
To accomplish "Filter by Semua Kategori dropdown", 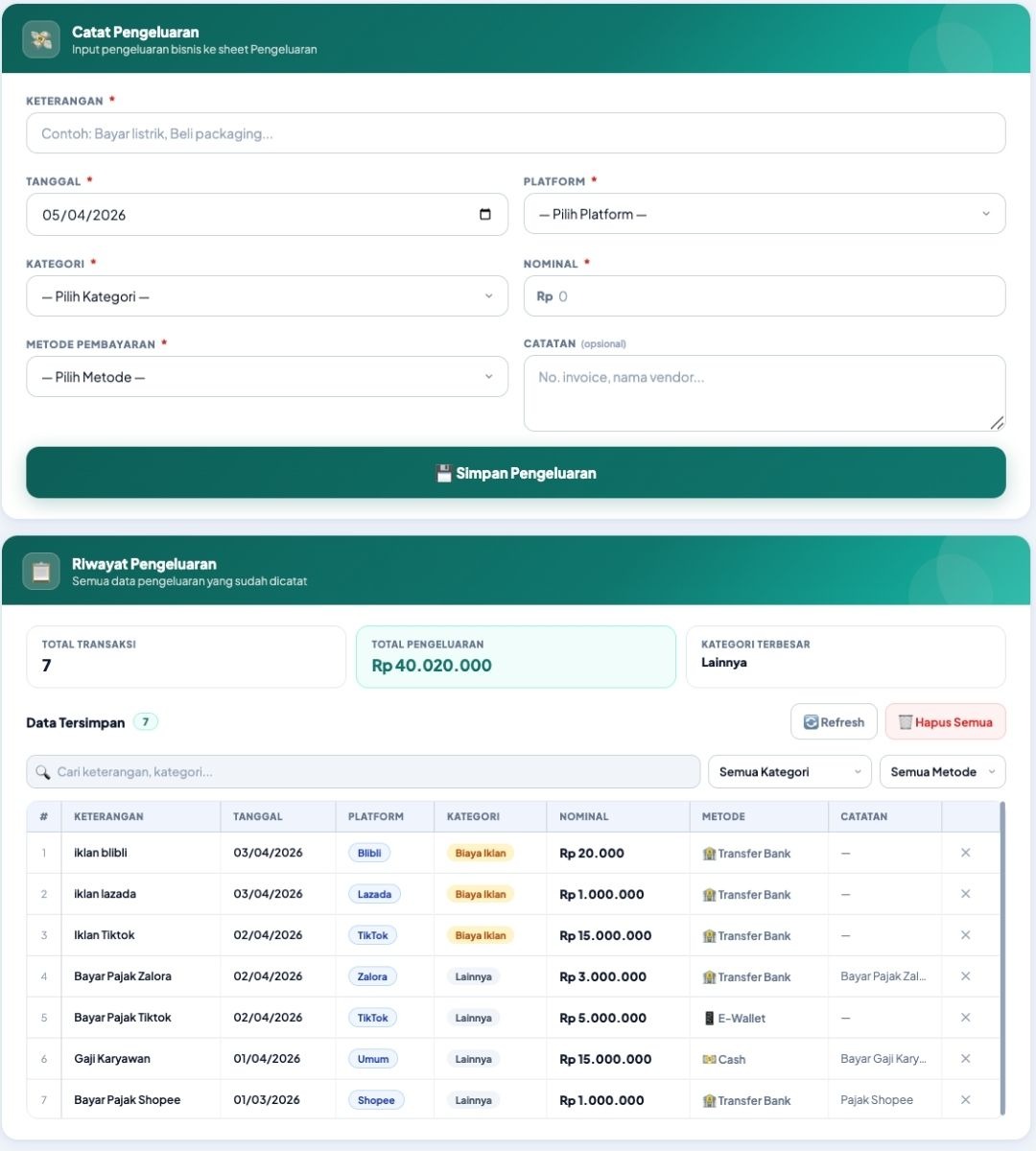I will click(789, 772).
